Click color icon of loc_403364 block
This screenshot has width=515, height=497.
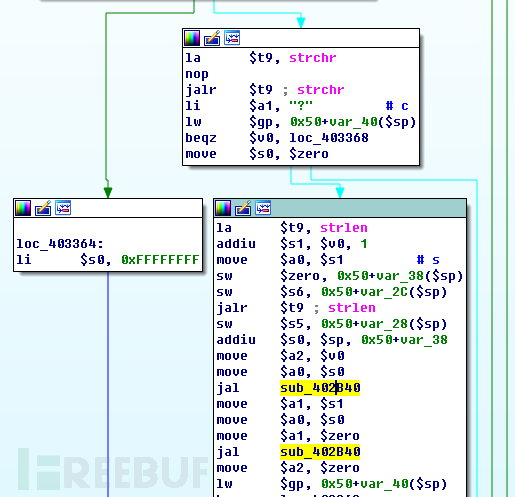click(x=23, y=208)
